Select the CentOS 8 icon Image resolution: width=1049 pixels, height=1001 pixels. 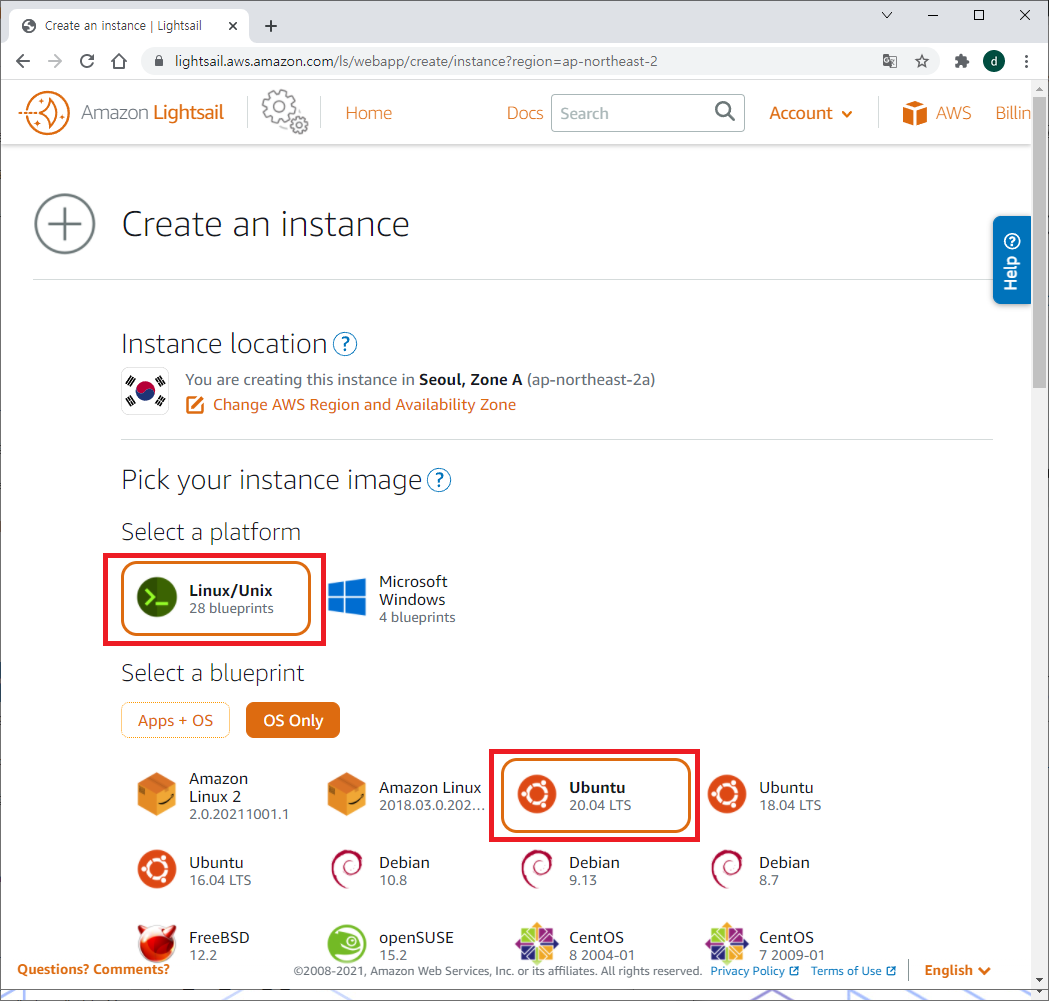(x=537, y=943)
